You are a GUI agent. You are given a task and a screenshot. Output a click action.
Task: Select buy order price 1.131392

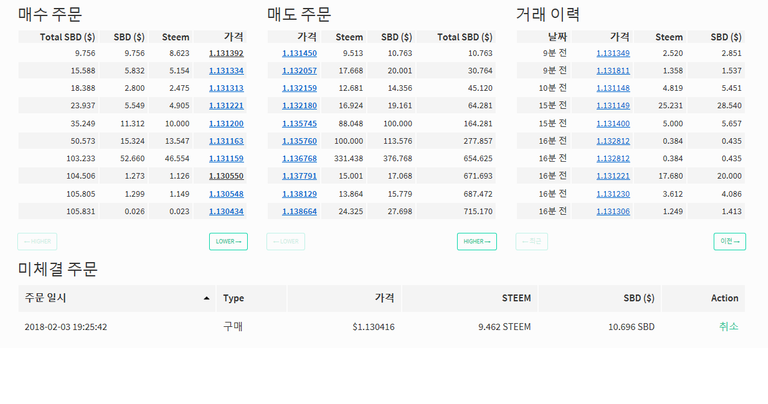(x=225, y=52)
